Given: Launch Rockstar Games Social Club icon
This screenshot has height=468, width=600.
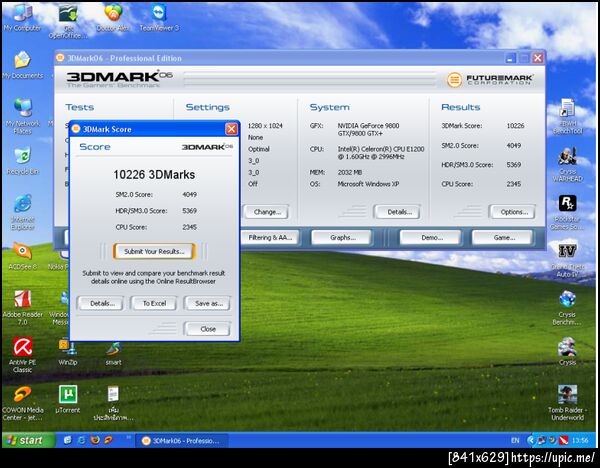Looking at the screenshot, I should point(567,212).
